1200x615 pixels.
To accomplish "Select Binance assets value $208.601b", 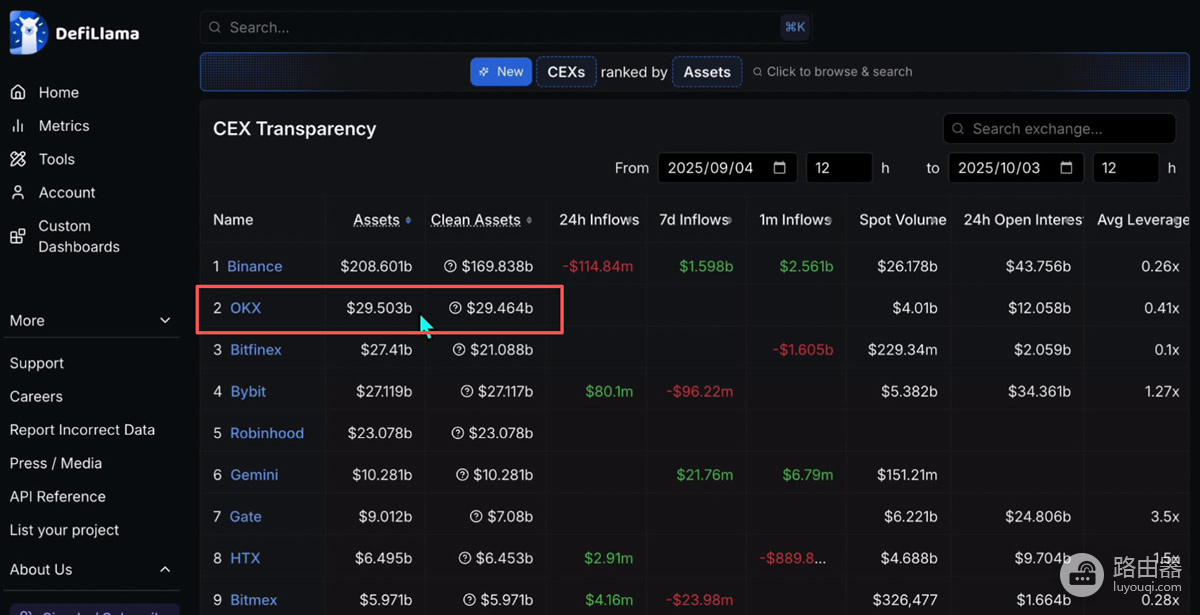I will pyautogui.click(x=376, y=266).
